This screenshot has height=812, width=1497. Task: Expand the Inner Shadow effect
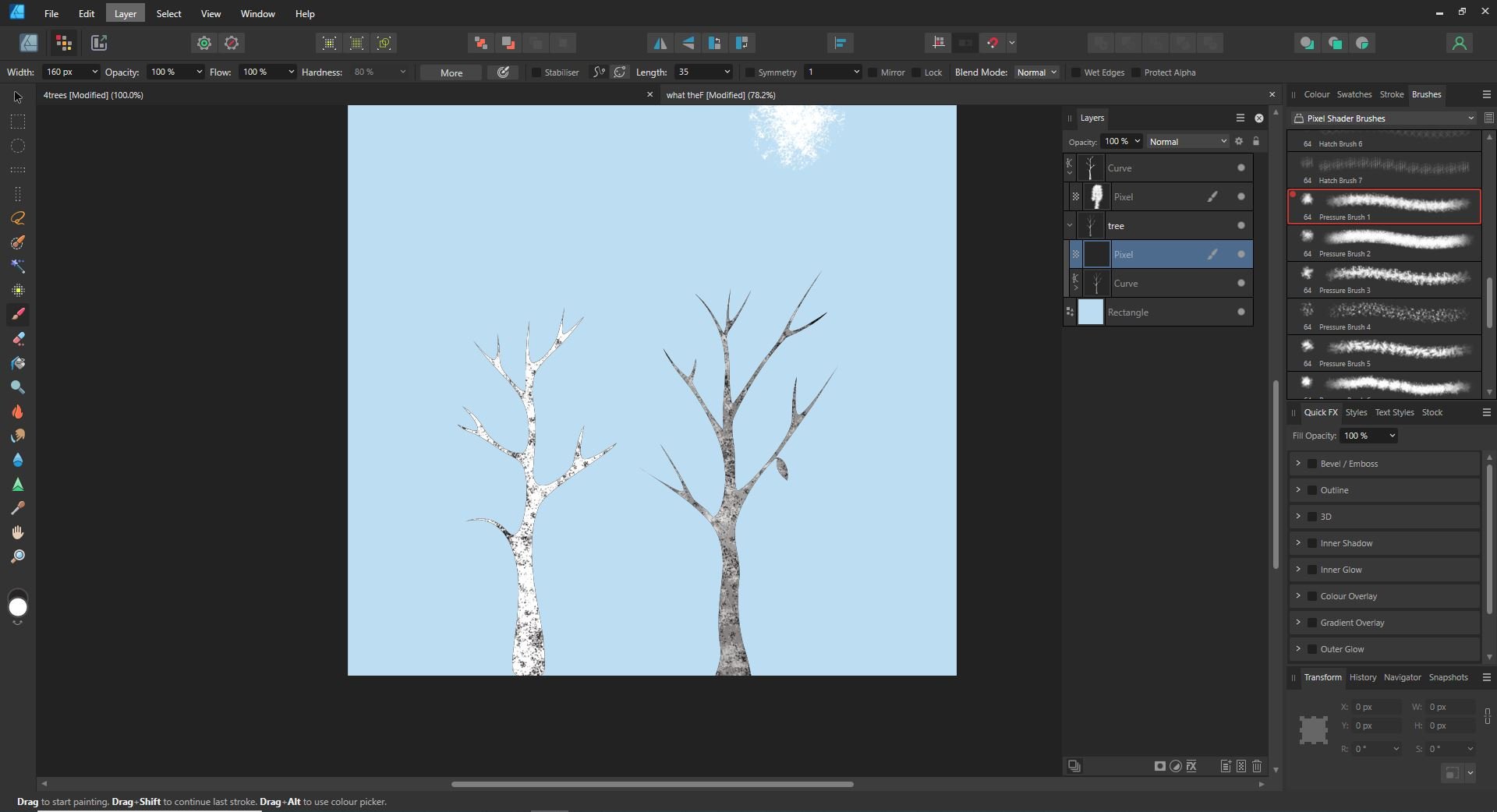tap(1298, 543)
